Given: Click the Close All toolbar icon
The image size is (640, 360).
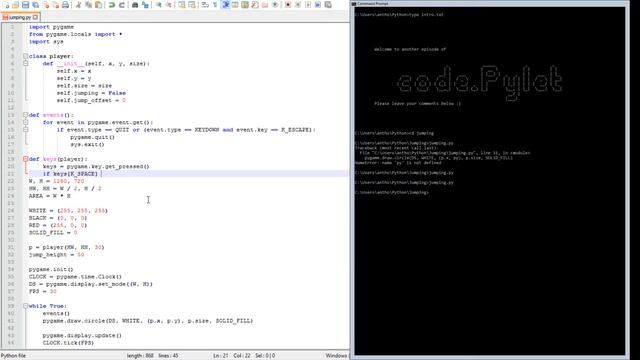Looking at the screenshot, I should point(55,5).
